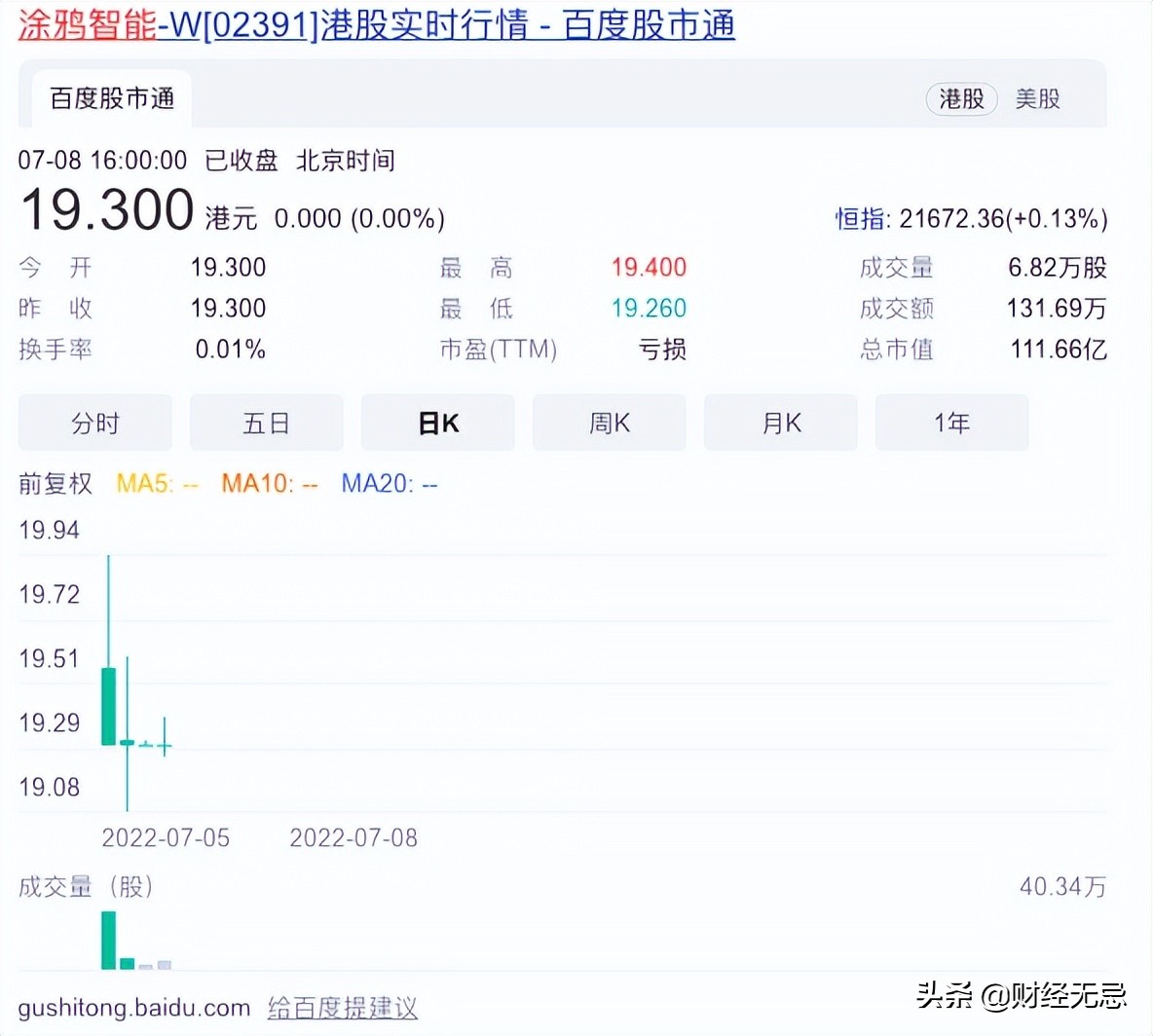This screenshot has width=1153, height=1036.
Task: Click the MA10 indicator label
Action: click(270, 483)
